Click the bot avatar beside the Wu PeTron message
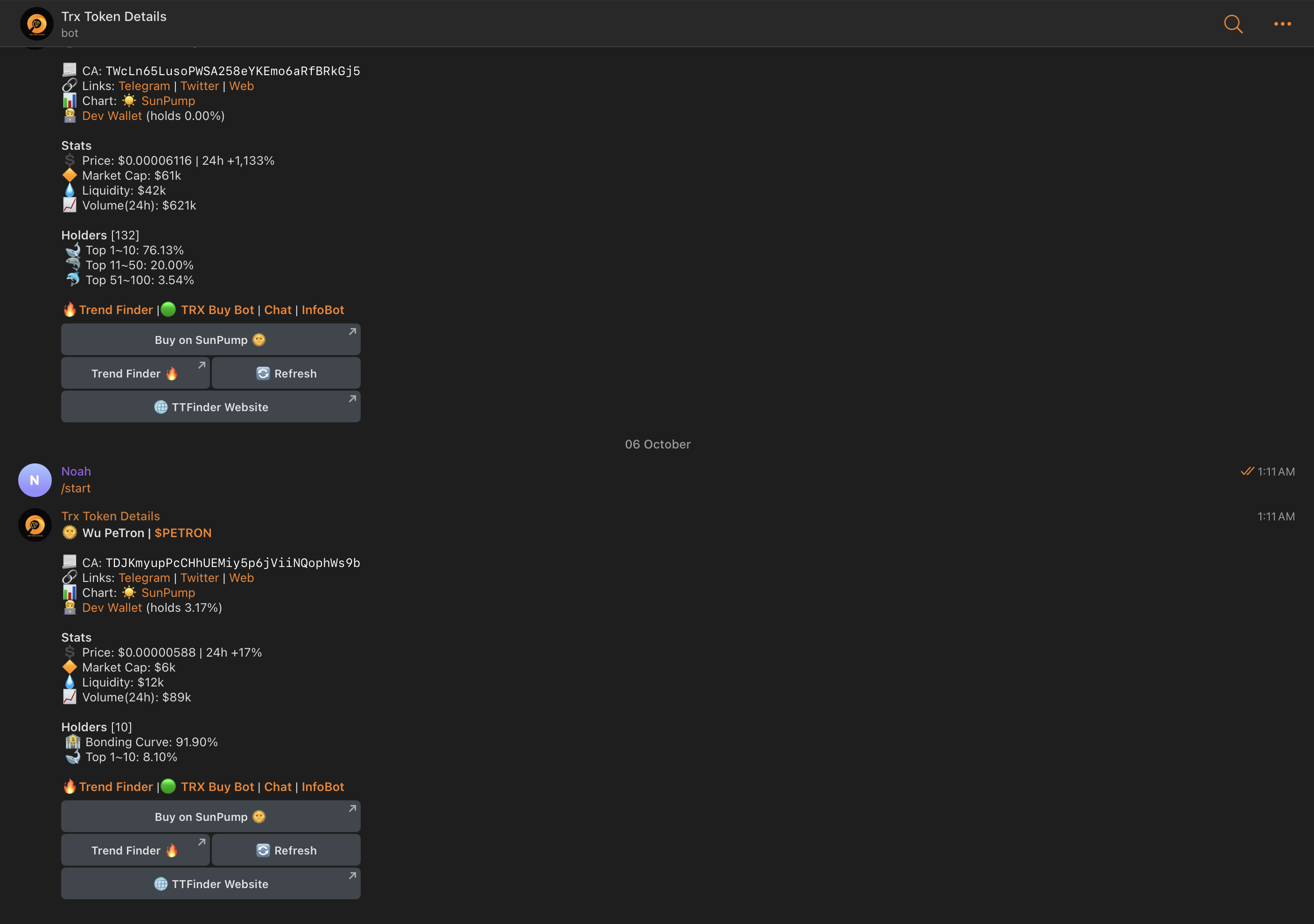 tap(35, 525)
